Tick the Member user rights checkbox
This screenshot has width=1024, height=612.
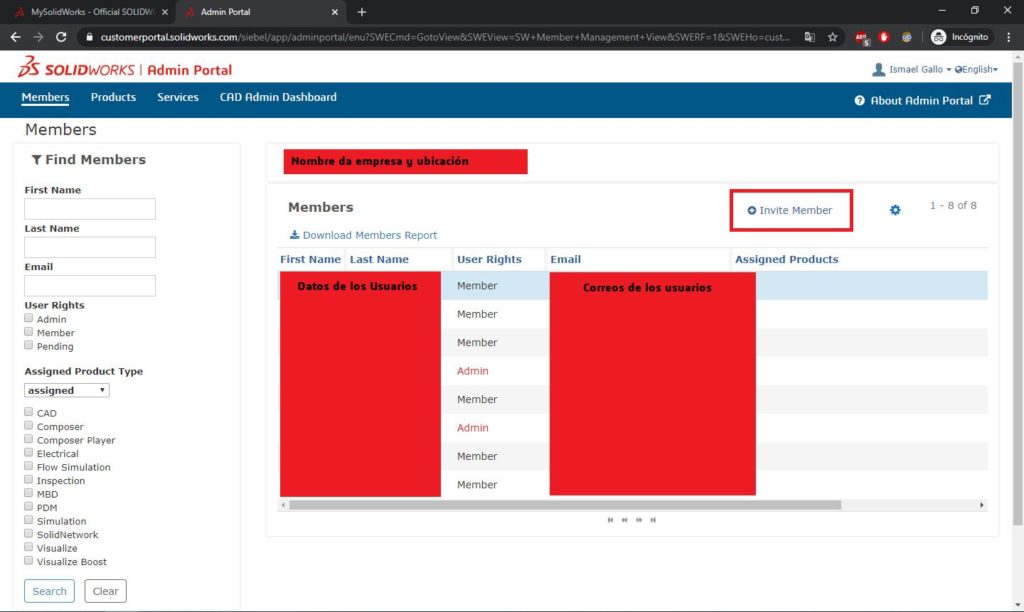(x=28, y=332)
